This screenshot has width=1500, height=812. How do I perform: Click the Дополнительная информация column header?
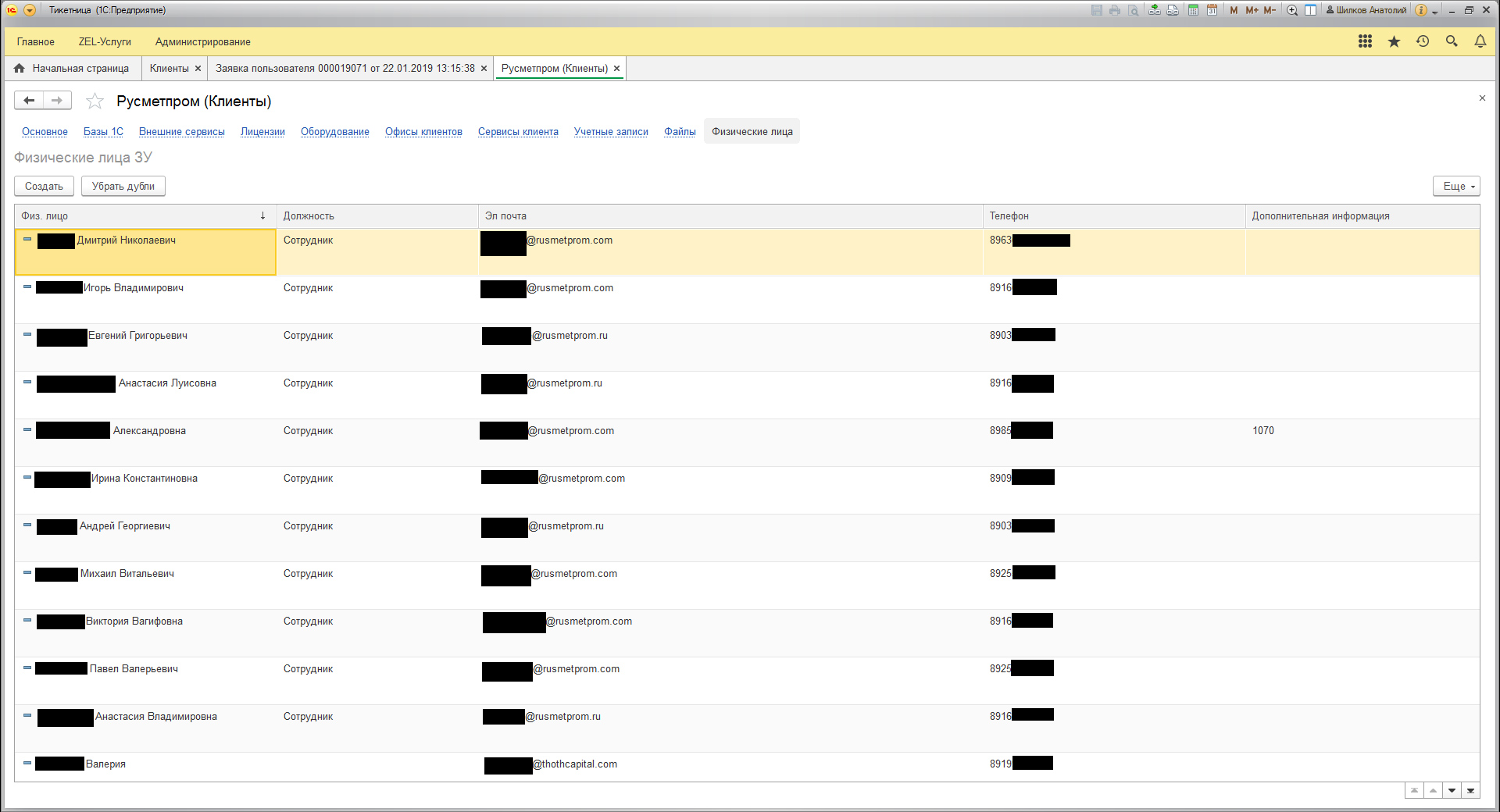(1362, 216)
